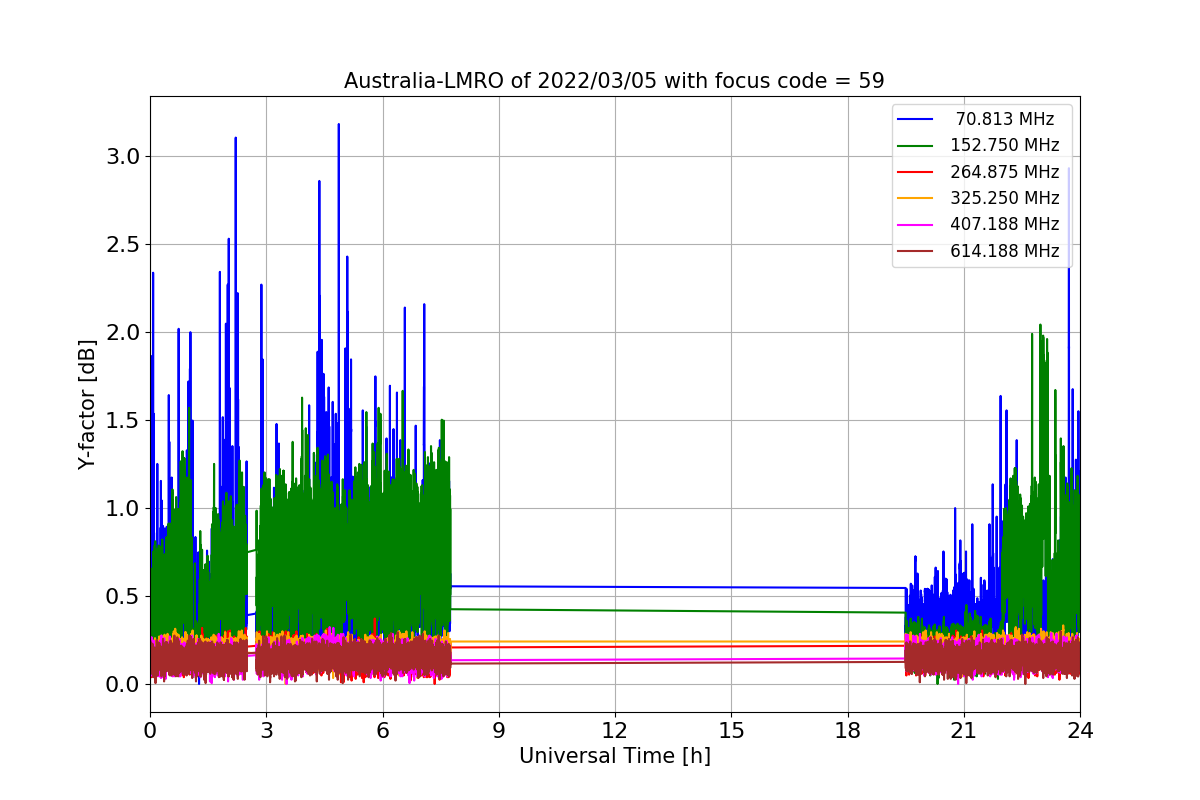
Task: Click the x-axis tick label 9
Action: (x=499, y=731)
